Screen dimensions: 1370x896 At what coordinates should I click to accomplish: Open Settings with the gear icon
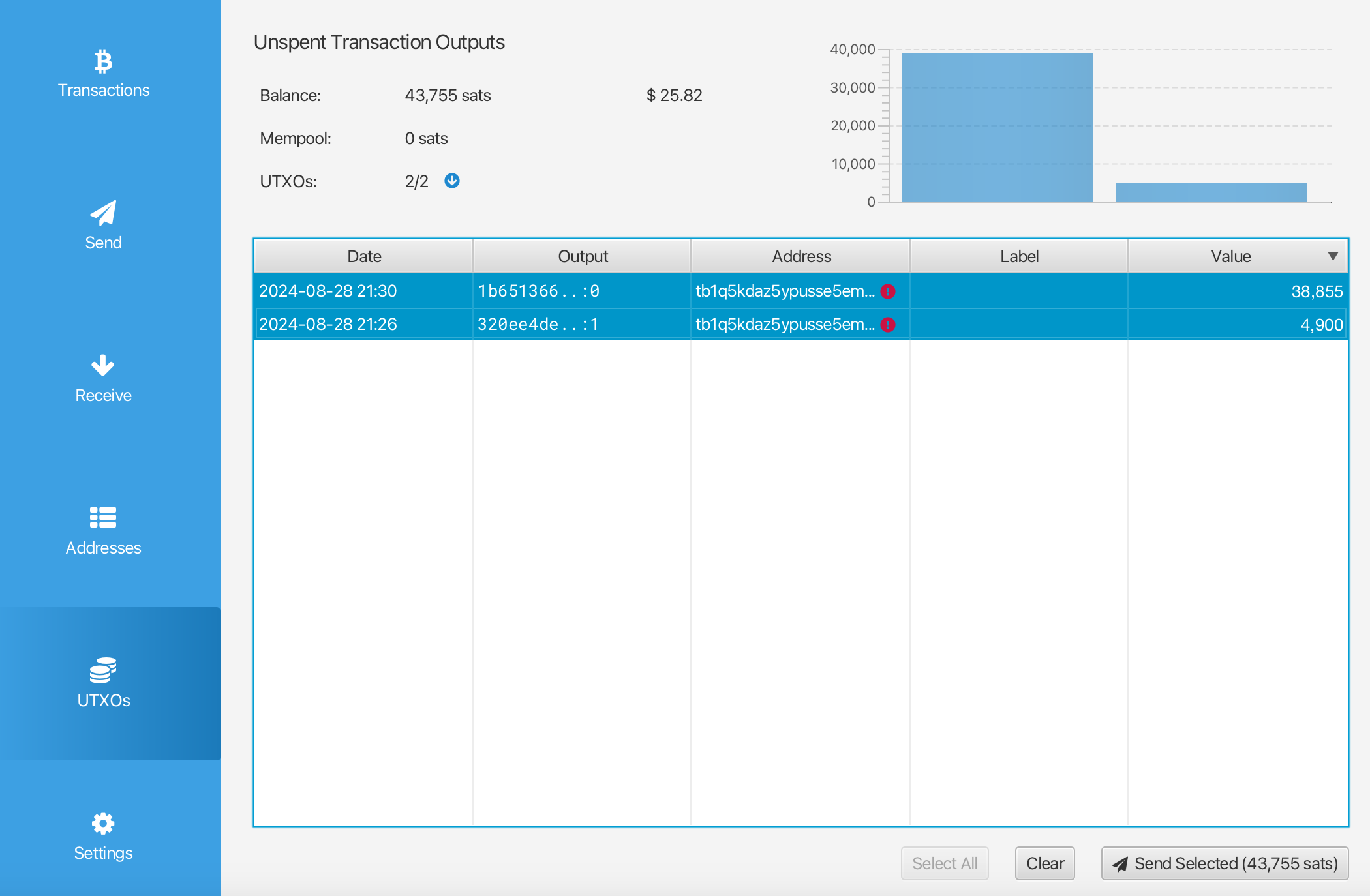tap(103, 823)
